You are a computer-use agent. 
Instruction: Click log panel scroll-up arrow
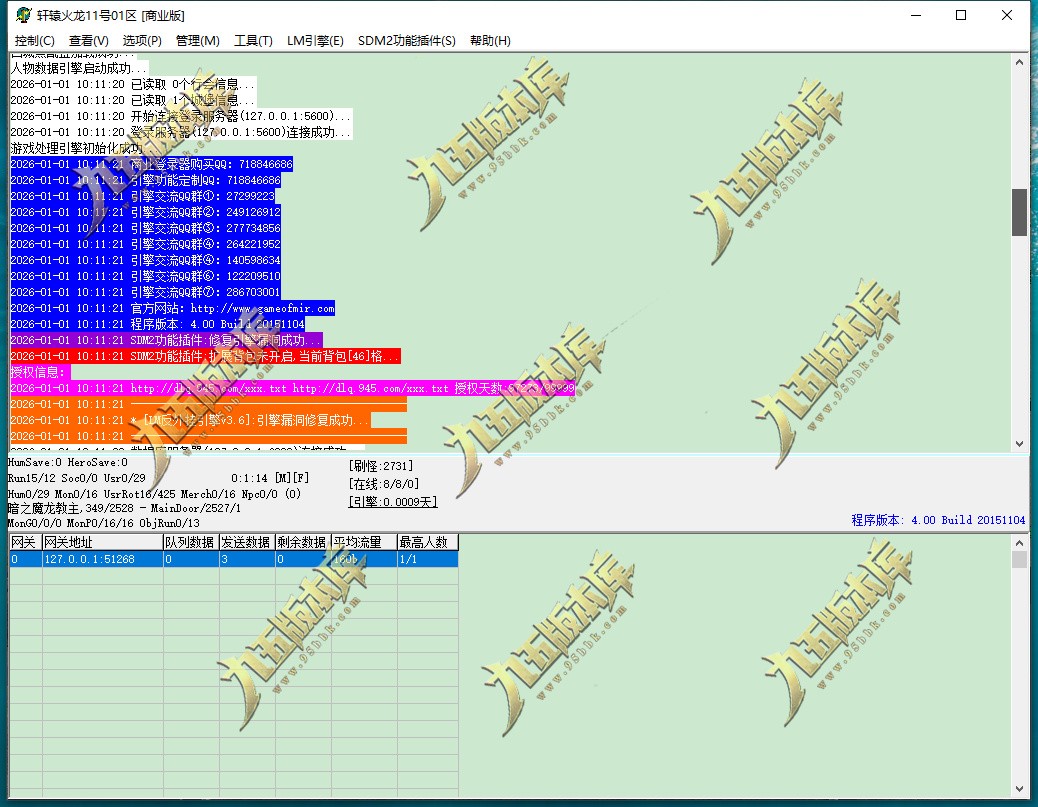[x=1019, y=62]
